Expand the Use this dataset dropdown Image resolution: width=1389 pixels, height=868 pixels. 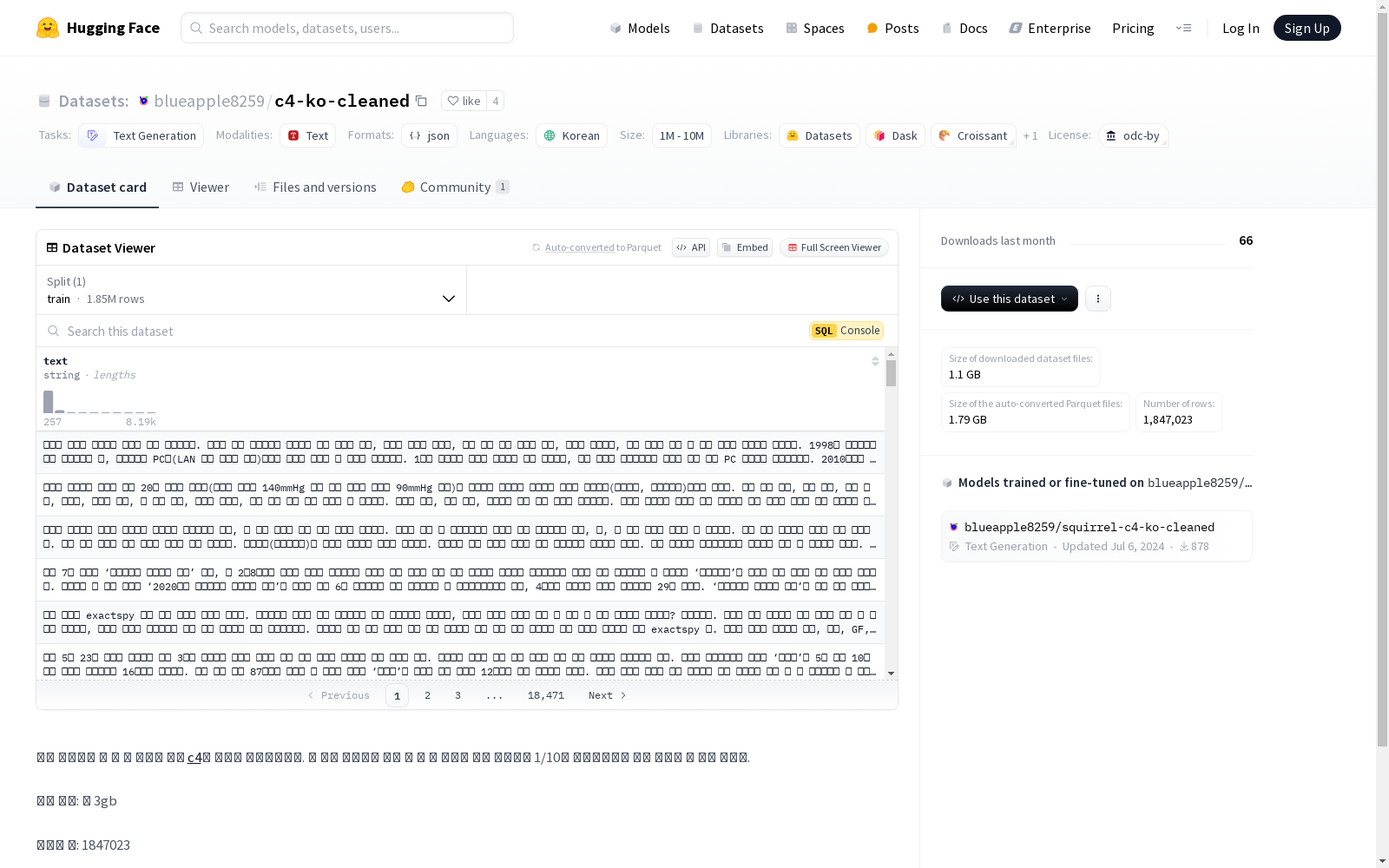(x=1010, y=299)
